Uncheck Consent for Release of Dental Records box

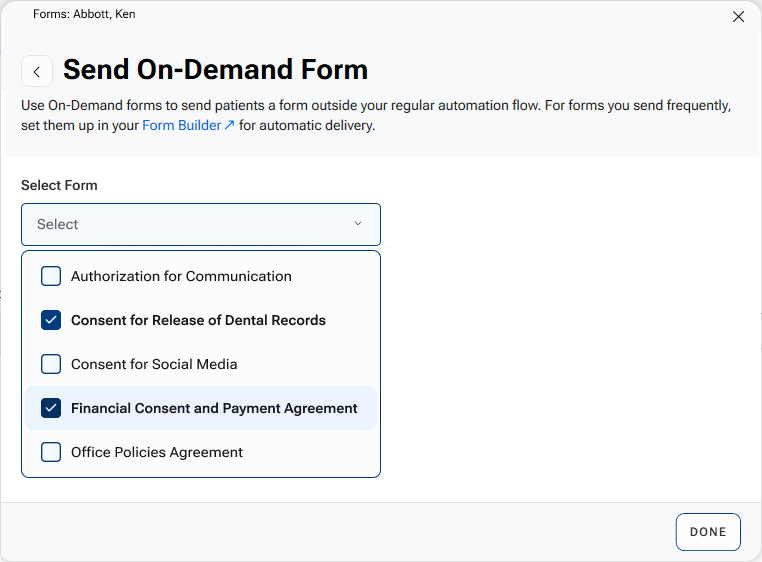(x=51, y=320)
